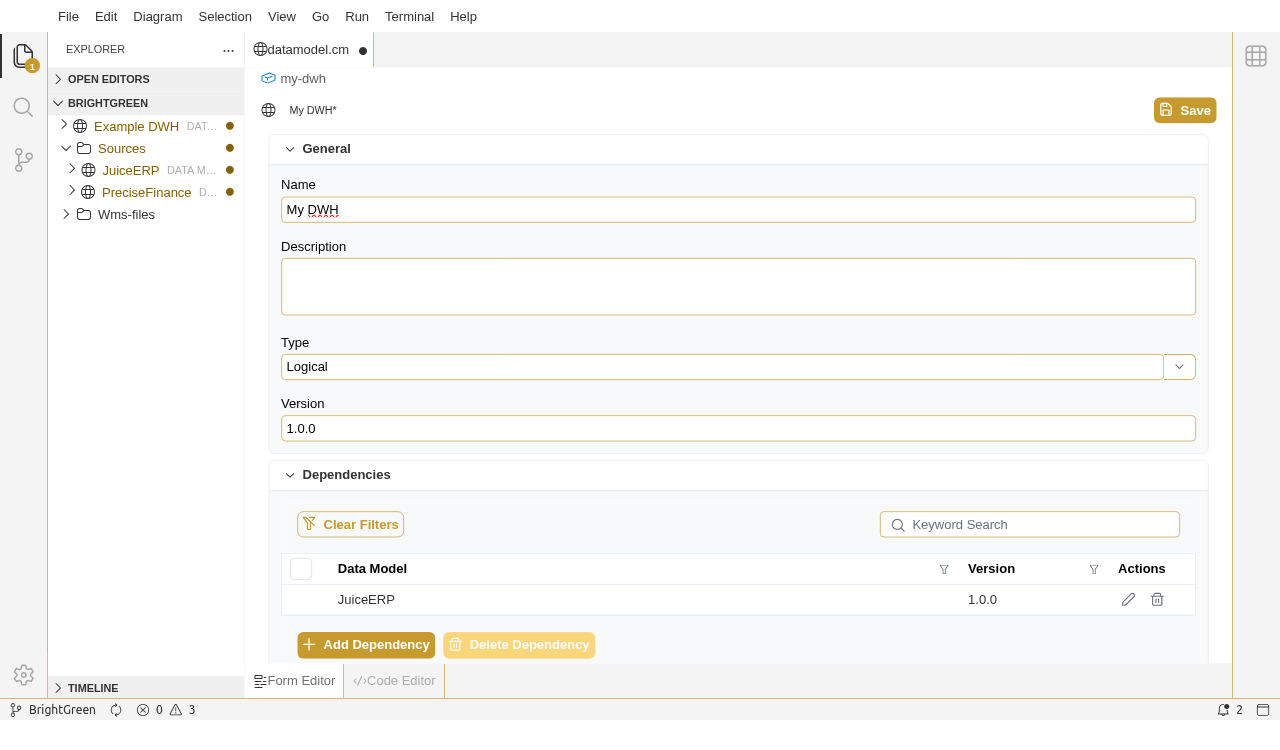Toggle the select-all checkbox in dependencies table
Image resolution: width=1280 pixels, height=750 pixels.
point(301,569)
